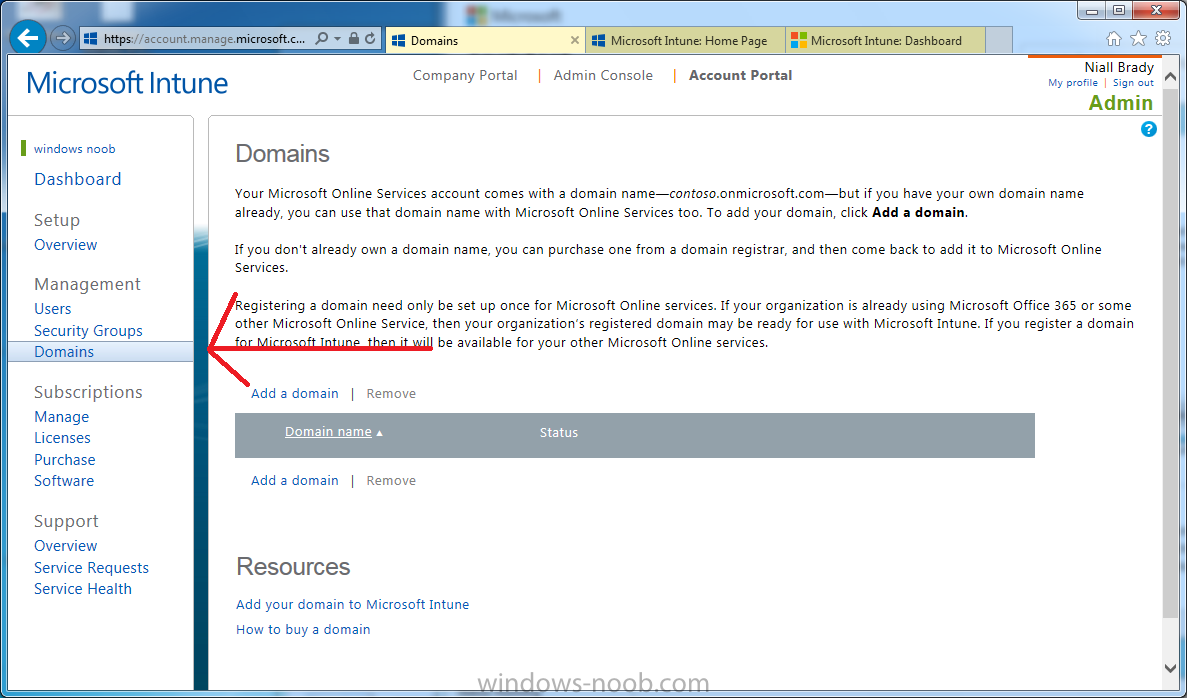Open the Admin Console
1187x698 pixels.
tap(603, 76)
